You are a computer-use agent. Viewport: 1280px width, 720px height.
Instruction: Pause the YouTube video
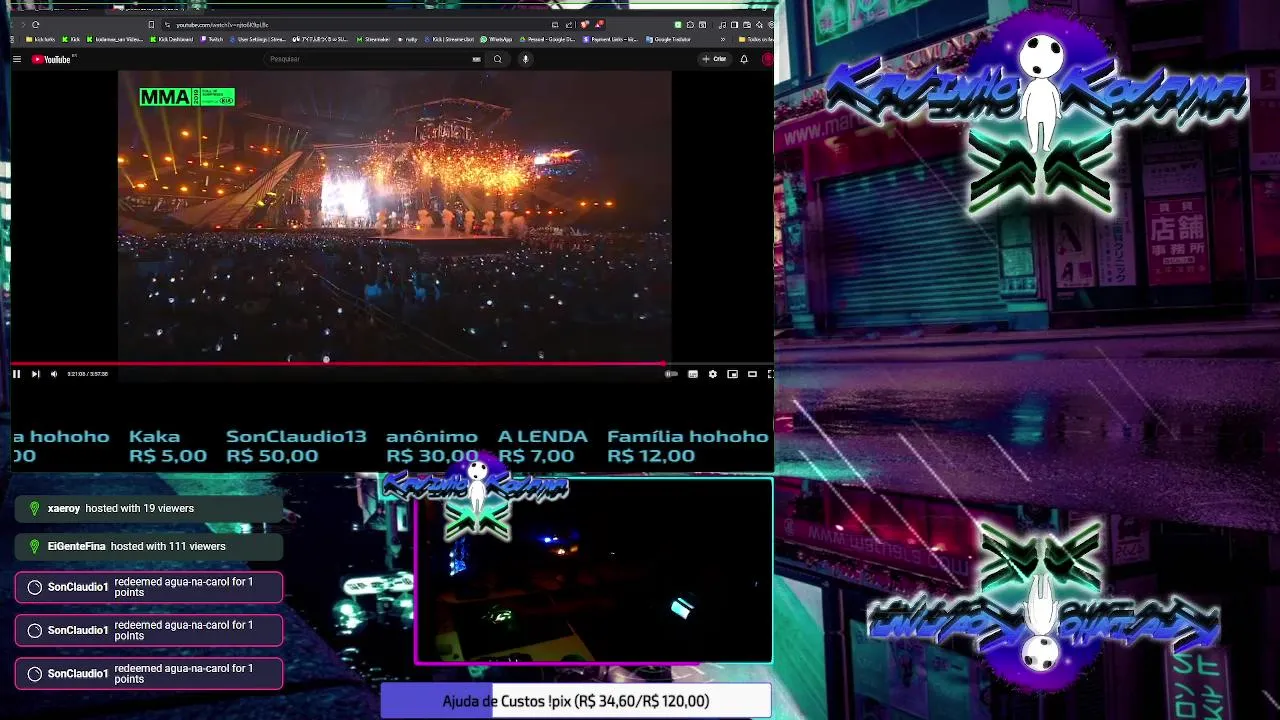point(16,374)
